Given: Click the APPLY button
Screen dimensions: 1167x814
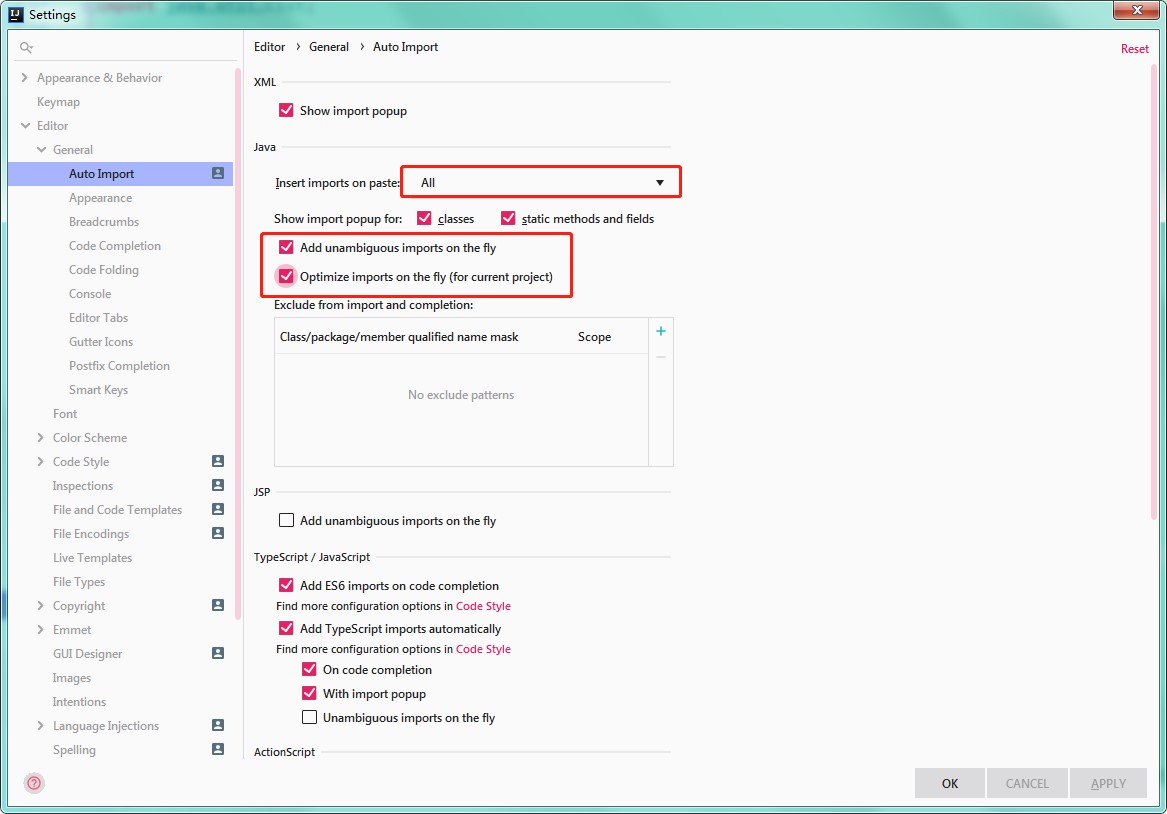Looking at the screenshot, I should tap(1108, 783).
